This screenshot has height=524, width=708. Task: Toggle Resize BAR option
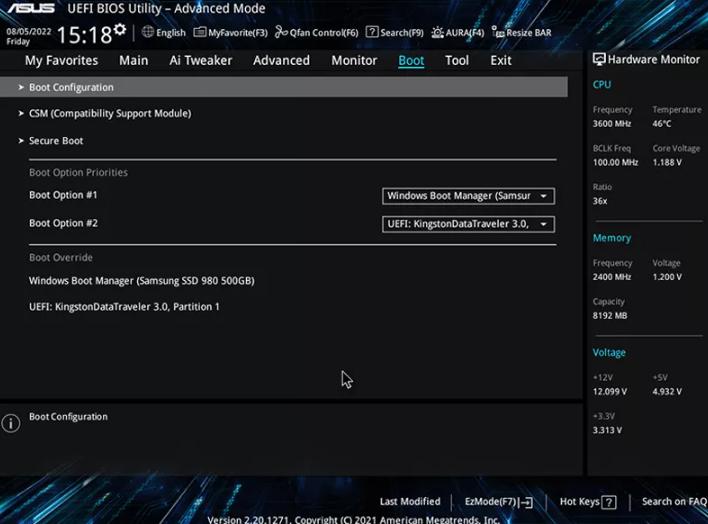click(522, 33)
